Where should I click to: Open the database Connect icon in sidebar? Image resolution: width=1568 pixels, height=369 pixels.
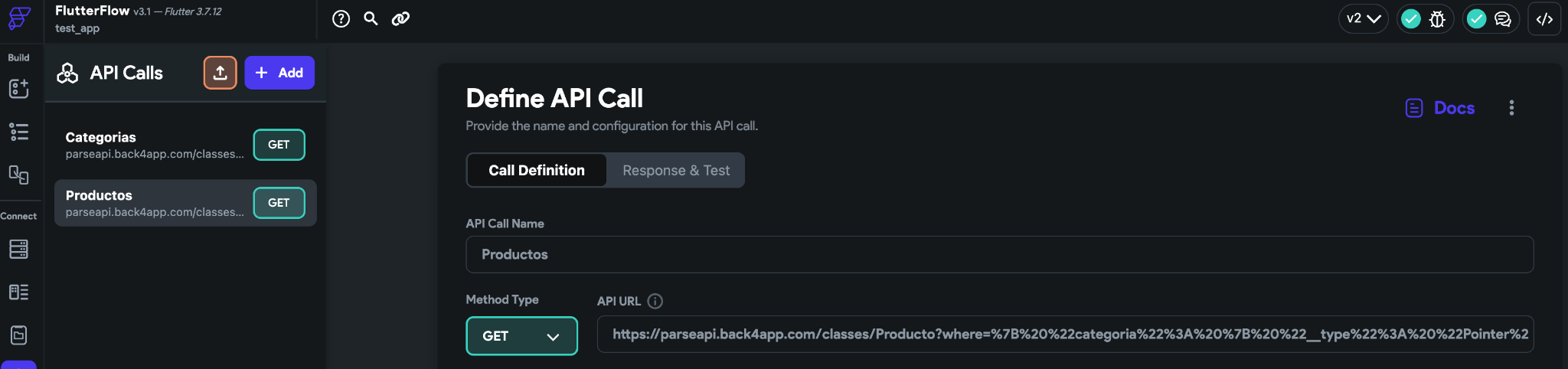(x=19, y=249)
